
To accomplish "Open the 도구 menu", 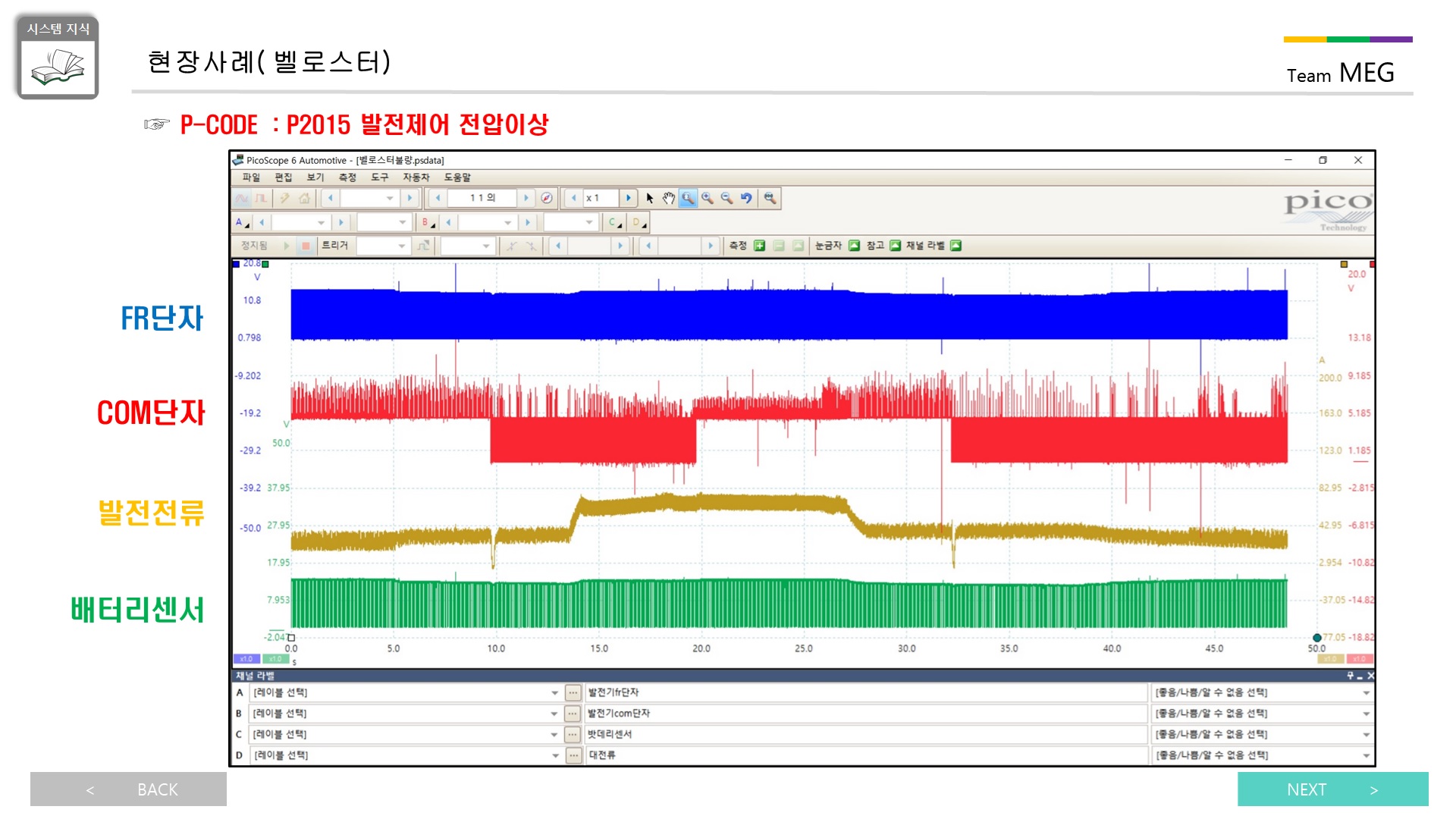I will pos(379,177).
